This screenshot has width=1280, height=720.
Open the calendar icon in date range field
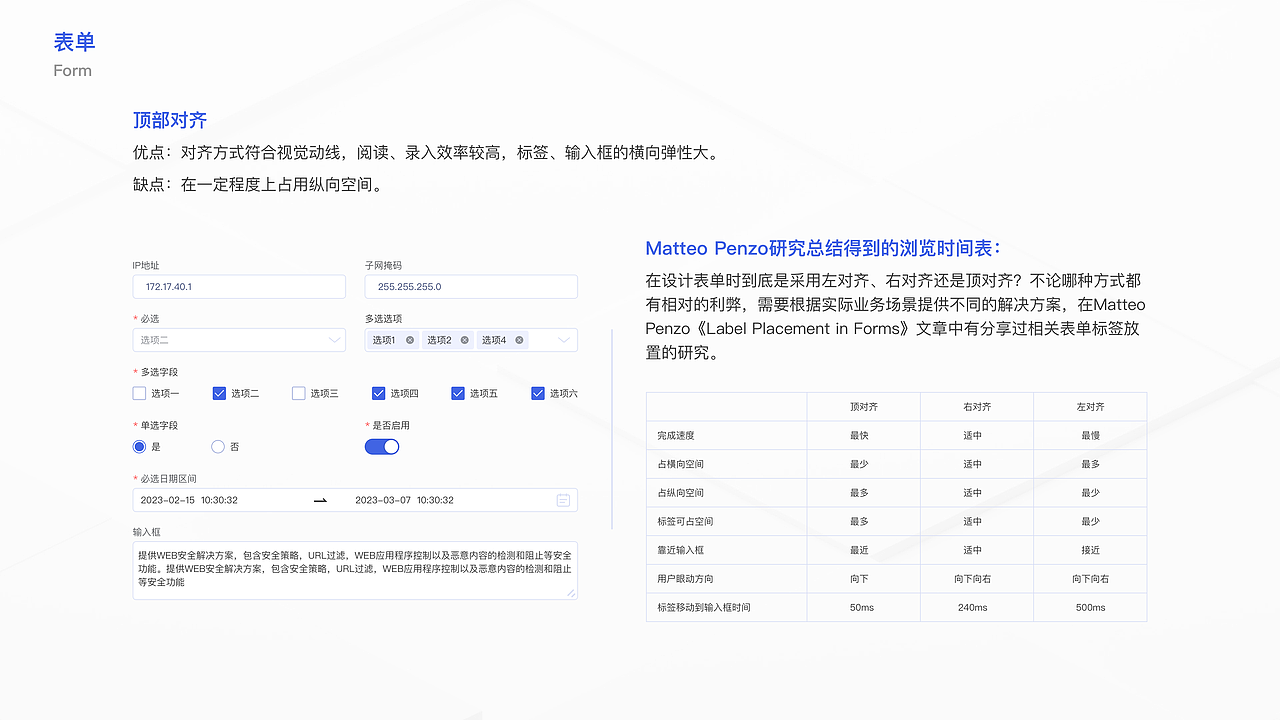click(563, 500)
